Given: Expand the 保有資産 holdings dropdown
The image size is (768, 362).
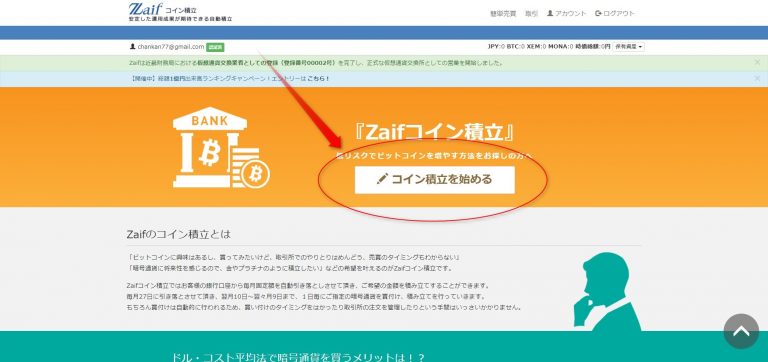Looking at the screenshot, I should [629, 47].
